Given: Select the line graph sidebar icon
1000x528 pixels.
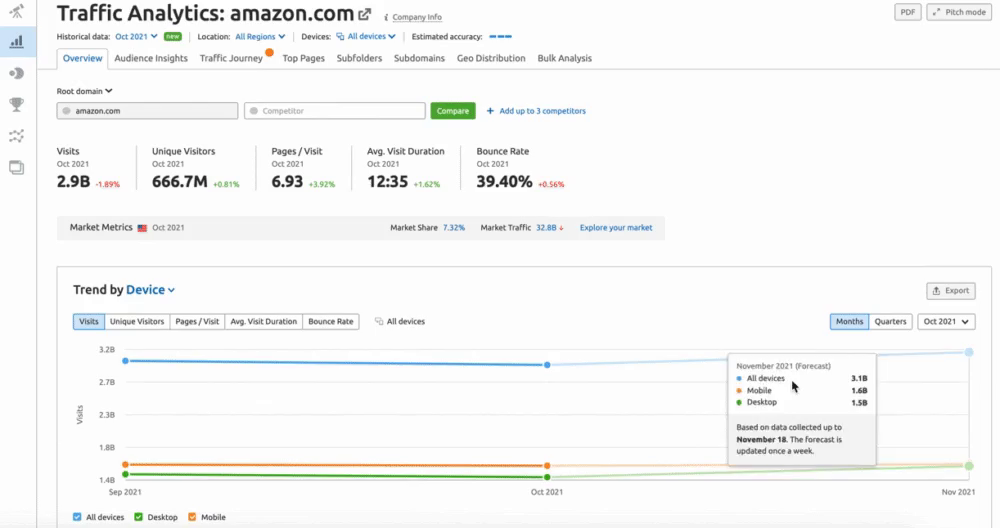Looking at the screenshot, I should [16, 136].
